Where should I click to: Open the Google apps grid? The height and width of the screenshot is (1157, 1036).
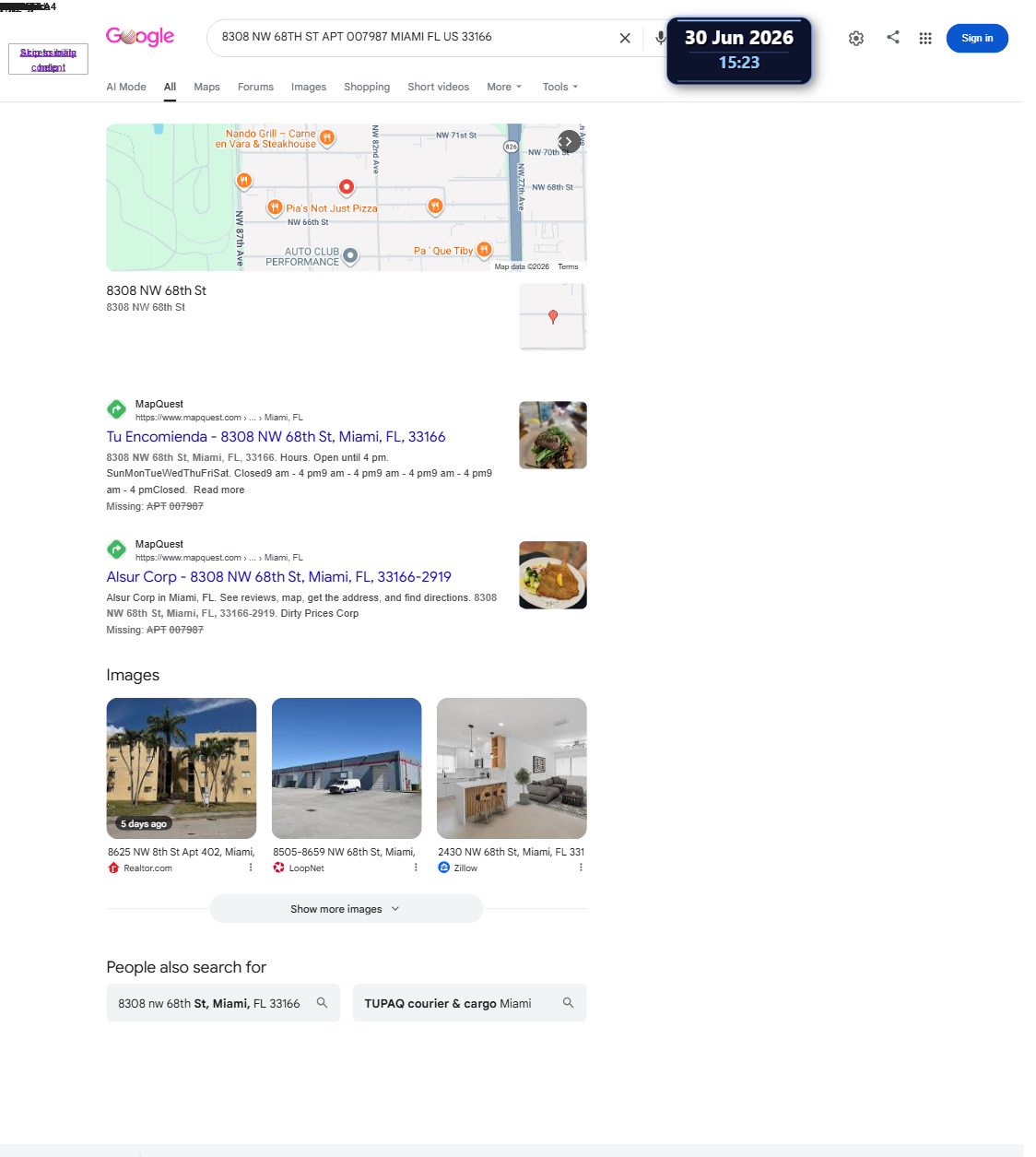(925, 38)
